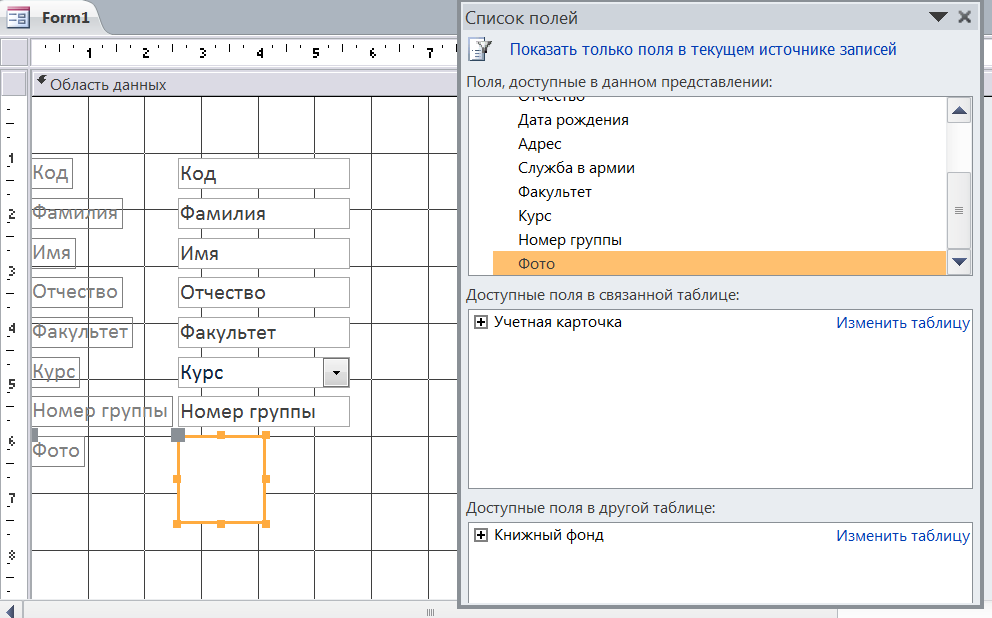Viewport: 992px width, 618px height.
Task: Click the field list filter icon
Action: pos(481,49)
